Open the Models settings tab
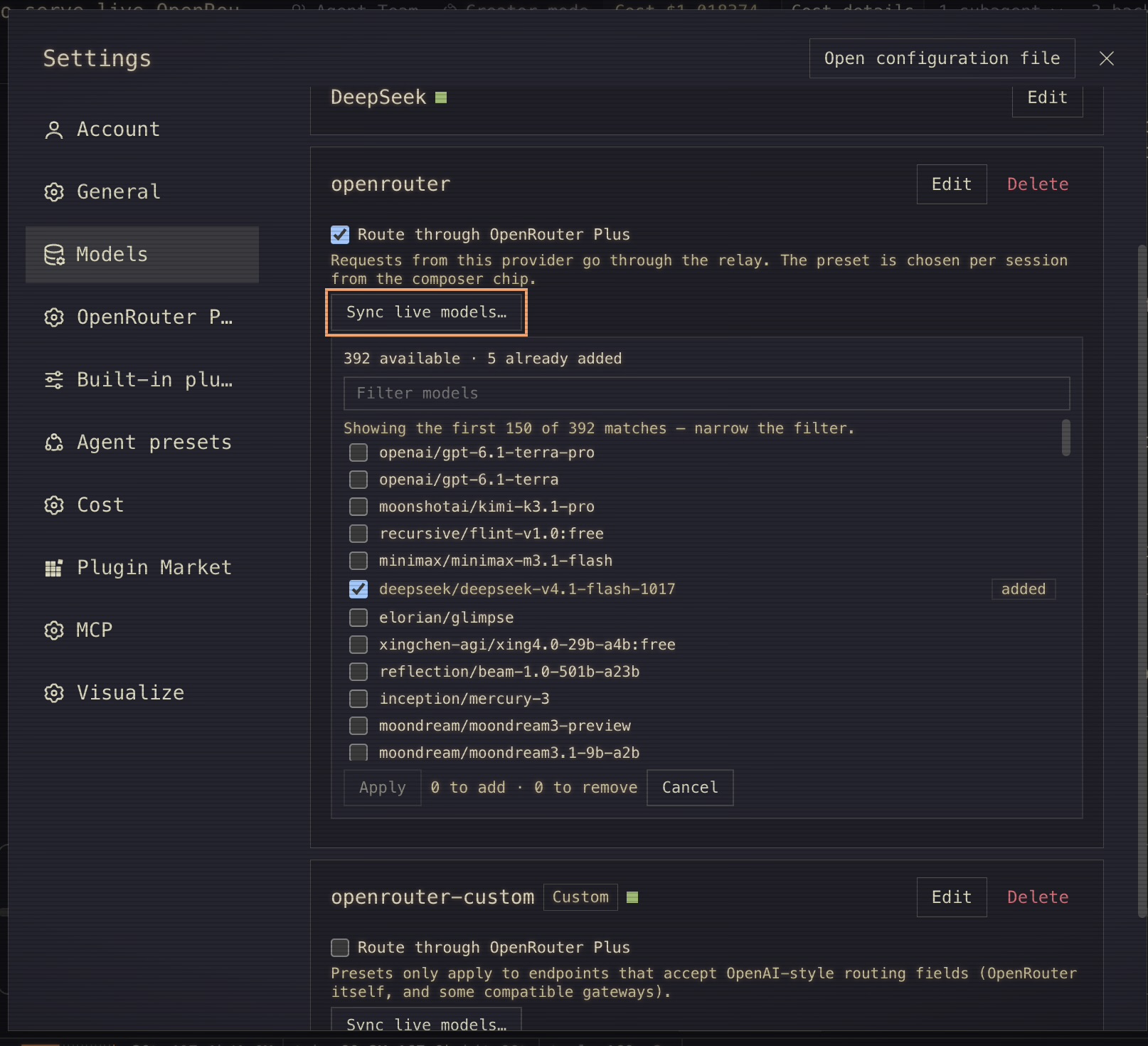 [142, 255]
